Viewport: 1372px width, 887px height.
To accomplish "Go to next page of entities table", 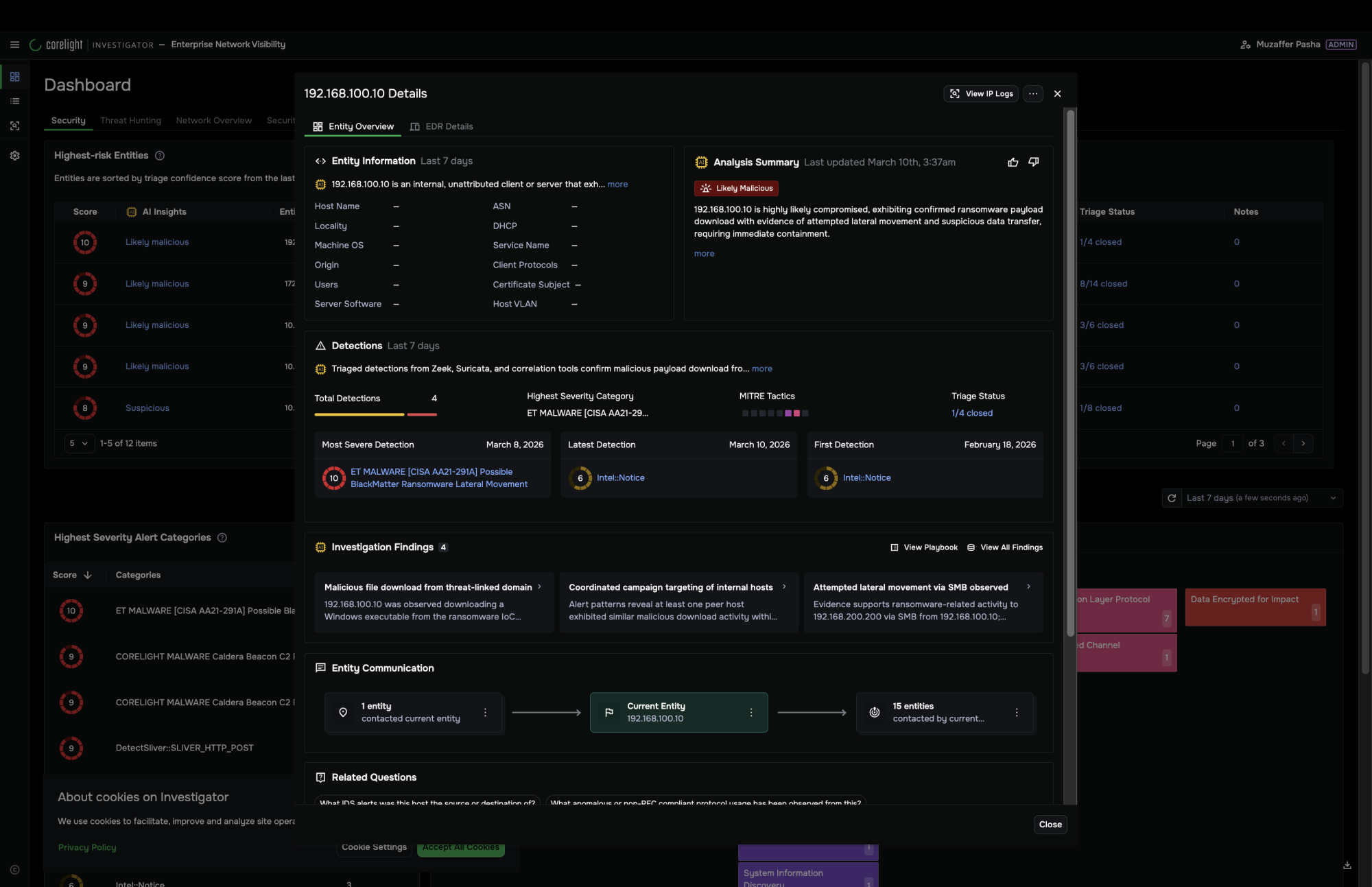I will [x=1303, y=444].
